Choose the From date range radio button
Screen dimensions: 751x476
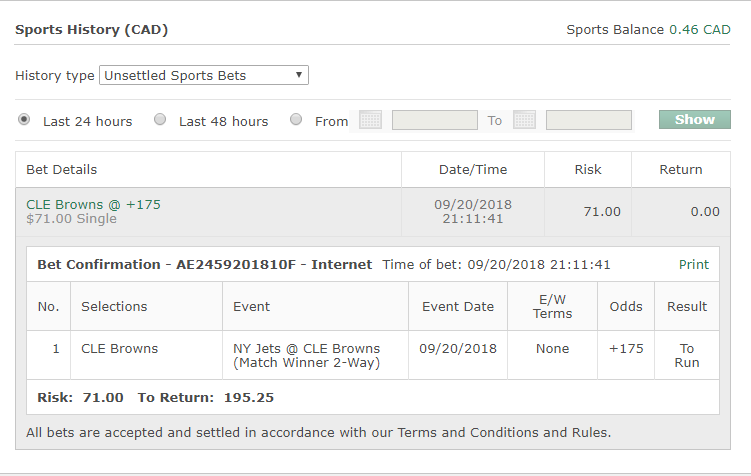pyautogui.click(x=296, y=120)
